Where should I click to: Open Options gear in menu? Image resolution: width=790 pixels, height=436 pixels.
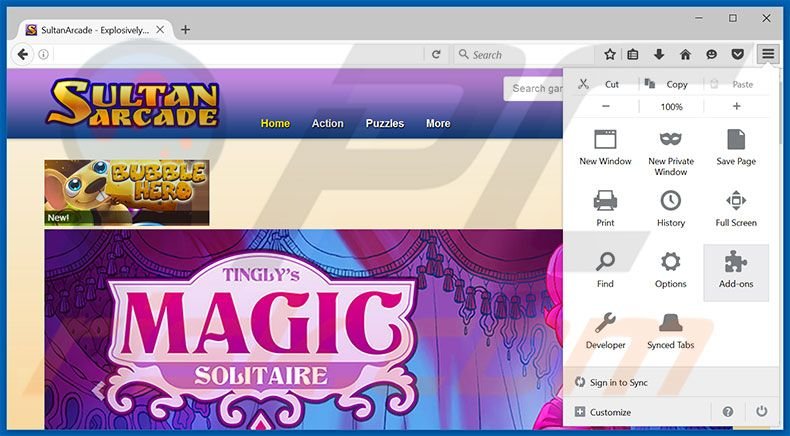tap(671, 270)
